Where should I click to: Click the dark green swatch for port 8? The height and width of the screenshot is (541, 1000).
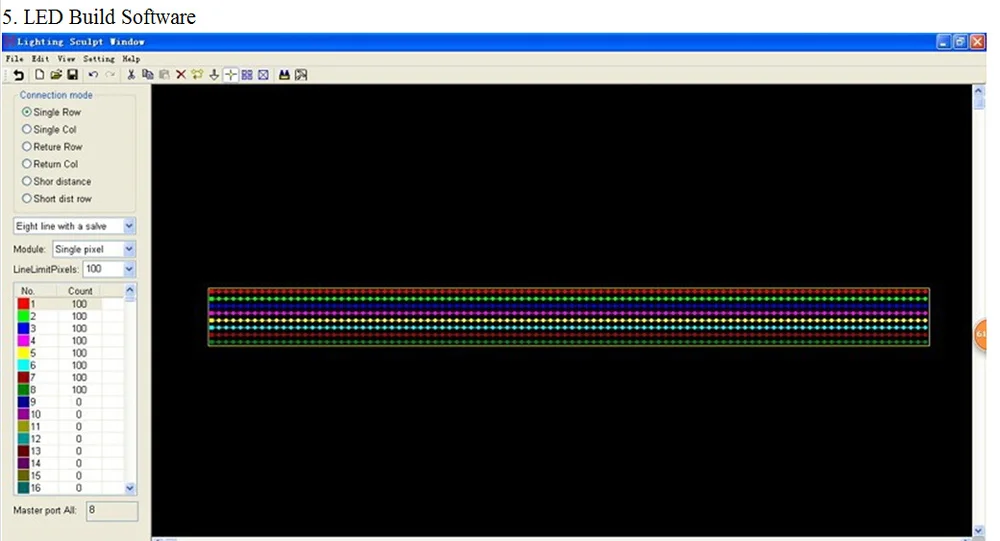coord(23,390)
